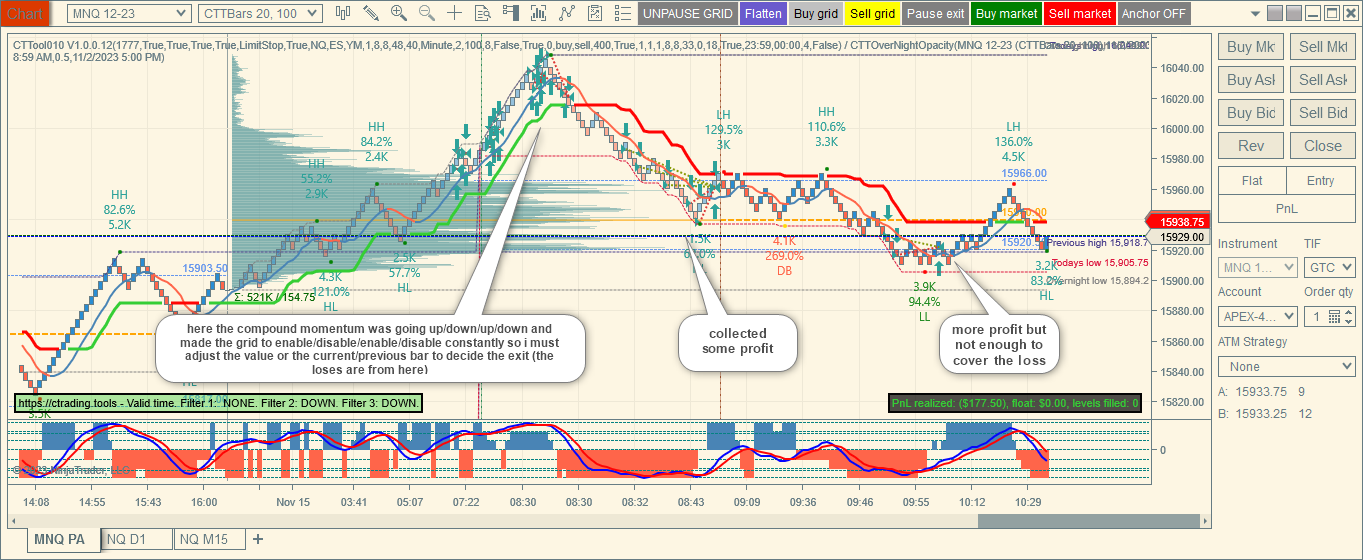Open the title bar window menu arrow
This screenshot has height=560, width=1363.
(1254, 13)
